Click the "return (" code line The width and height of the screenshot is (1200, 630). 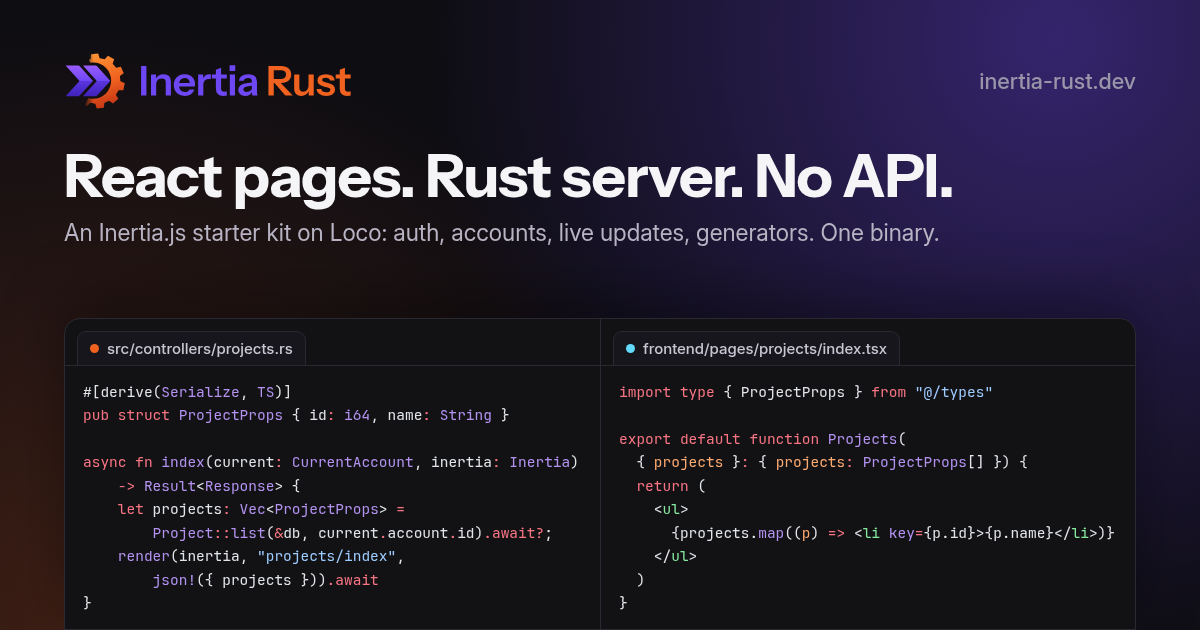click(671, 486)
